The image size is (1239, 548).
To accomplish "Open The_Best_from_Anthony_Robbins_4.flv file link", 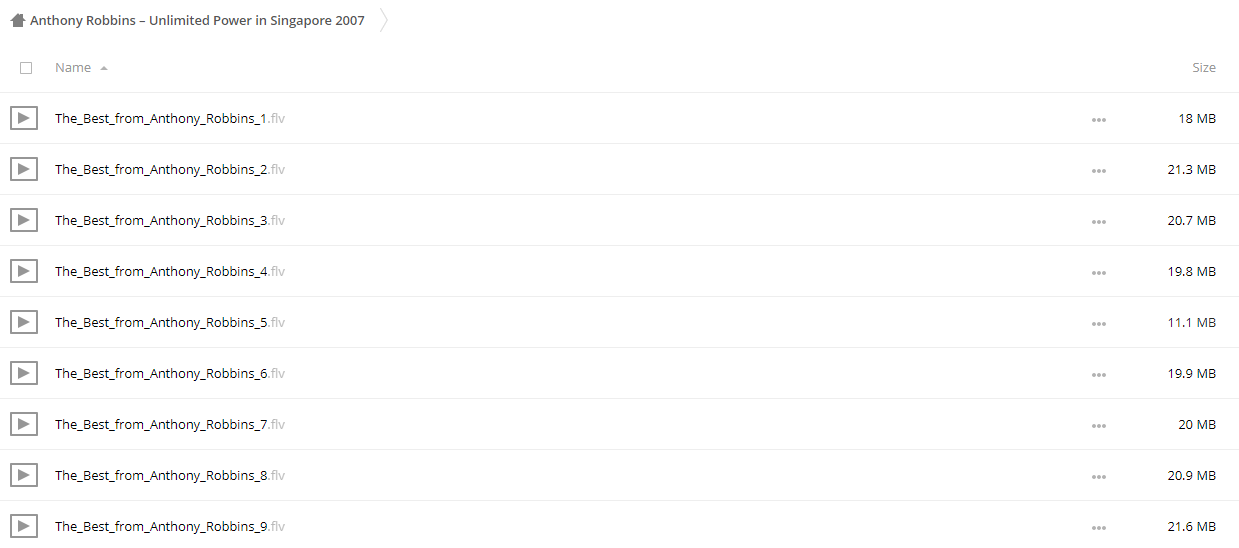I will [x=170, y=271].
